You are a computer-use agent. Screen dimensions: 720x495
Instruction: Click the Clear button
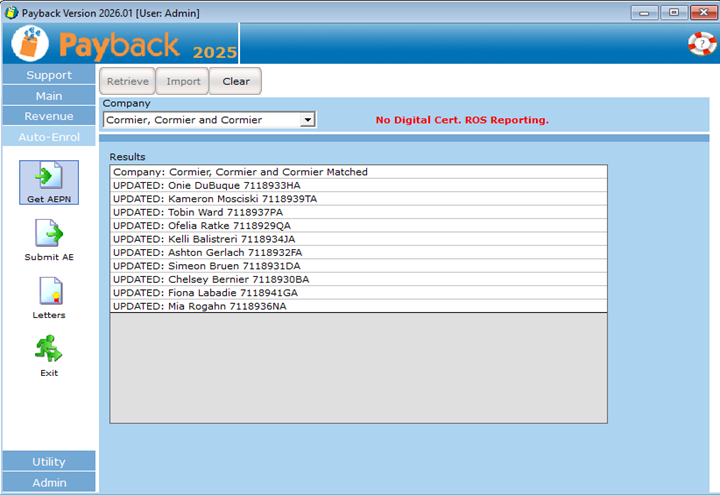point(236,81)
